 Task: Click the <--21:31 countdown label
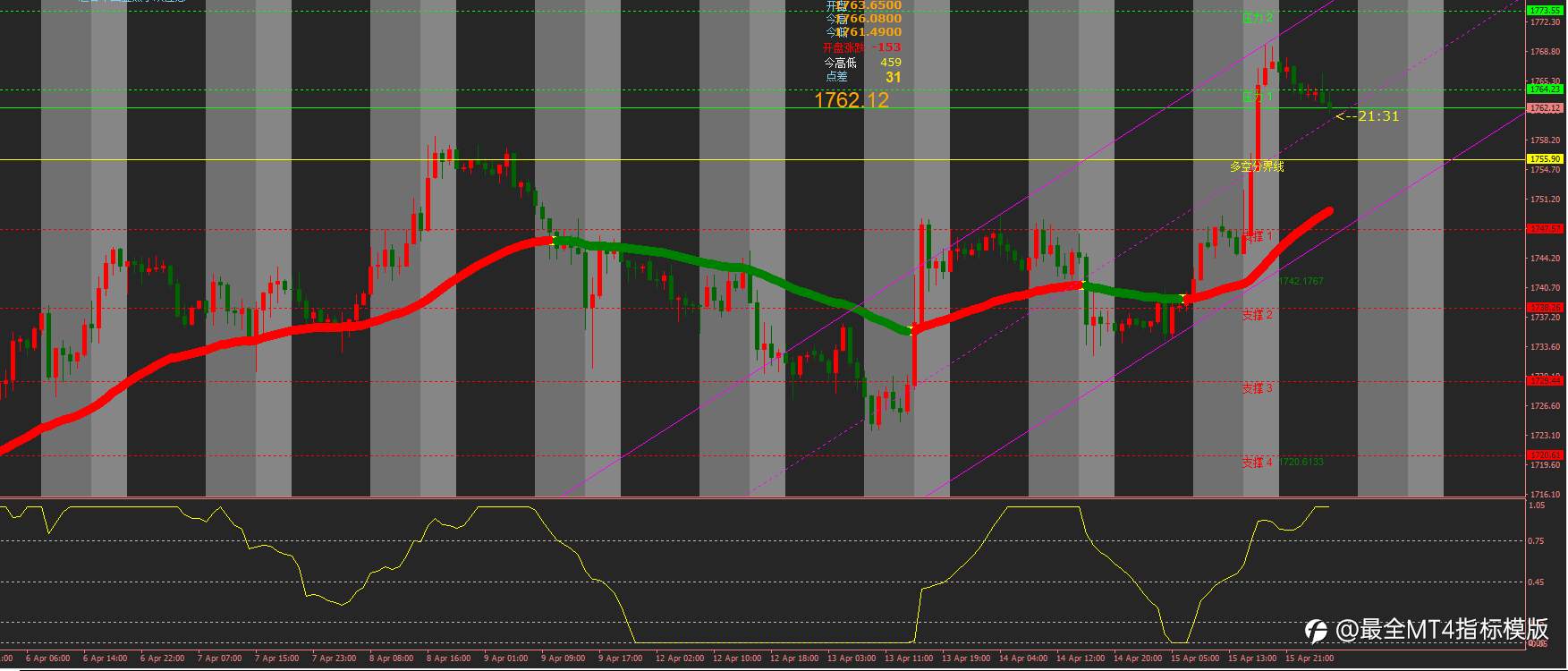pyautogui.click(x=1368, y=116)
